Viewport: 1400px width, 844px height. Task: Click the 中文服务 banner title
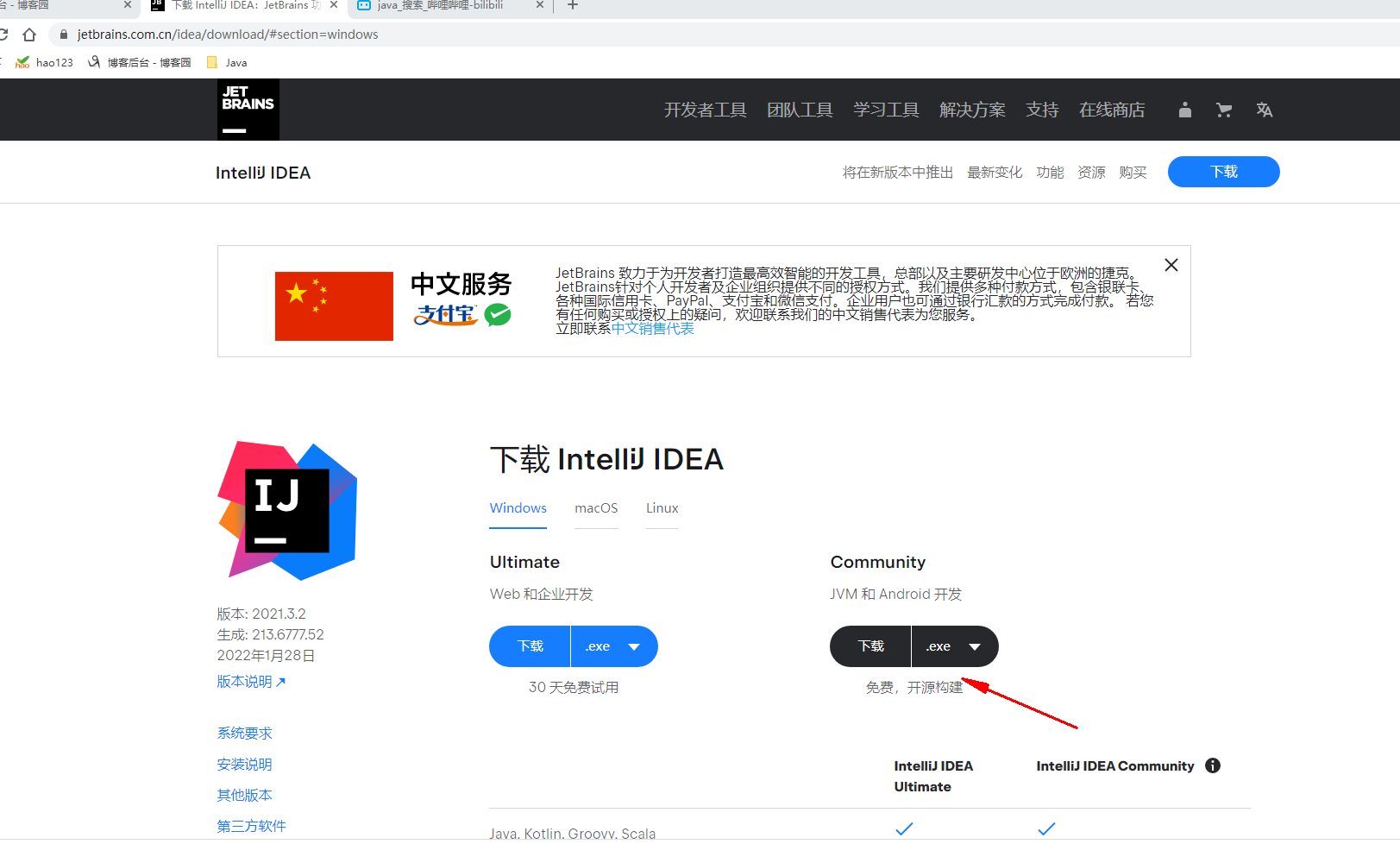click(461, 284)
